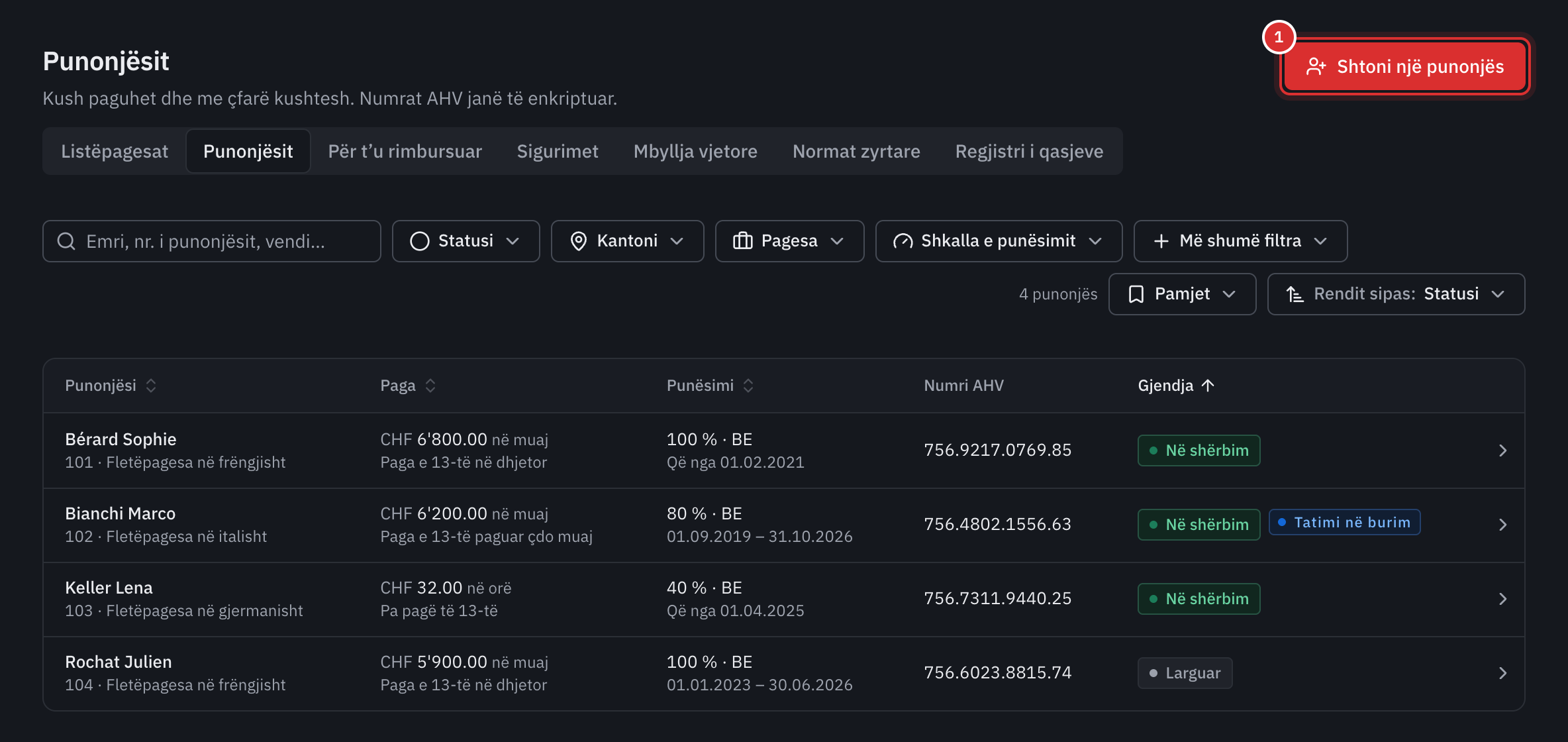
Task: Click the salary CHF 6'200.00 në muaj
Action: tap(464, 513)
